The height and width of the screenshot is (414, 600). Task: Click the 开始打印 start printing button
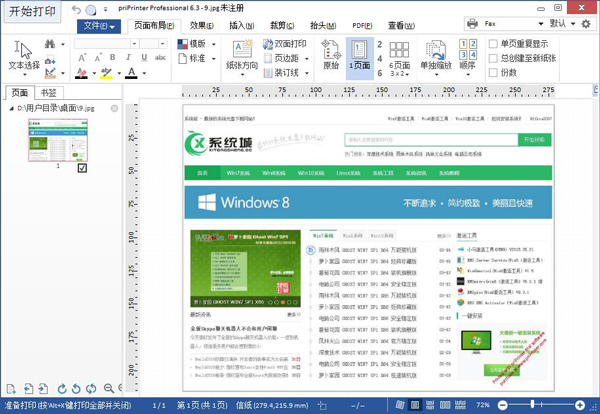tap(32, 11)
